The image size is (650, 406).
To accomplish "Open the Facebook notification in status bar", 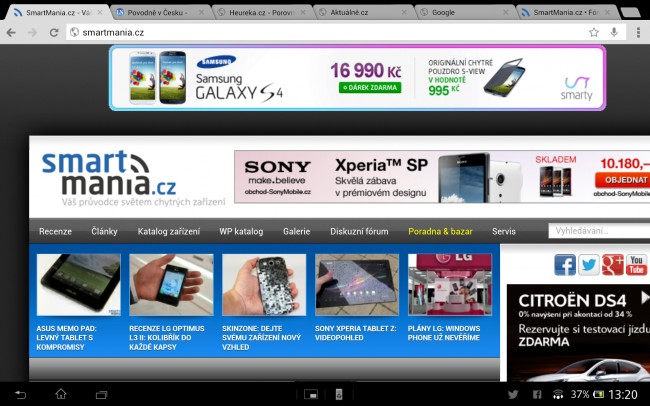I will [537, 394].
